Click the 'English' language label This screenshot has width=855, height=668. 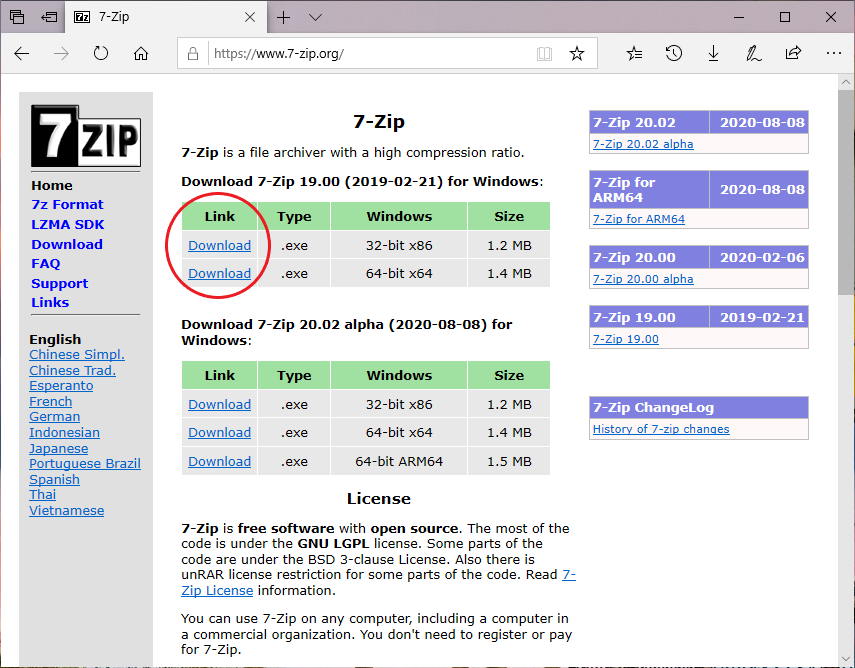pos(55,339)
